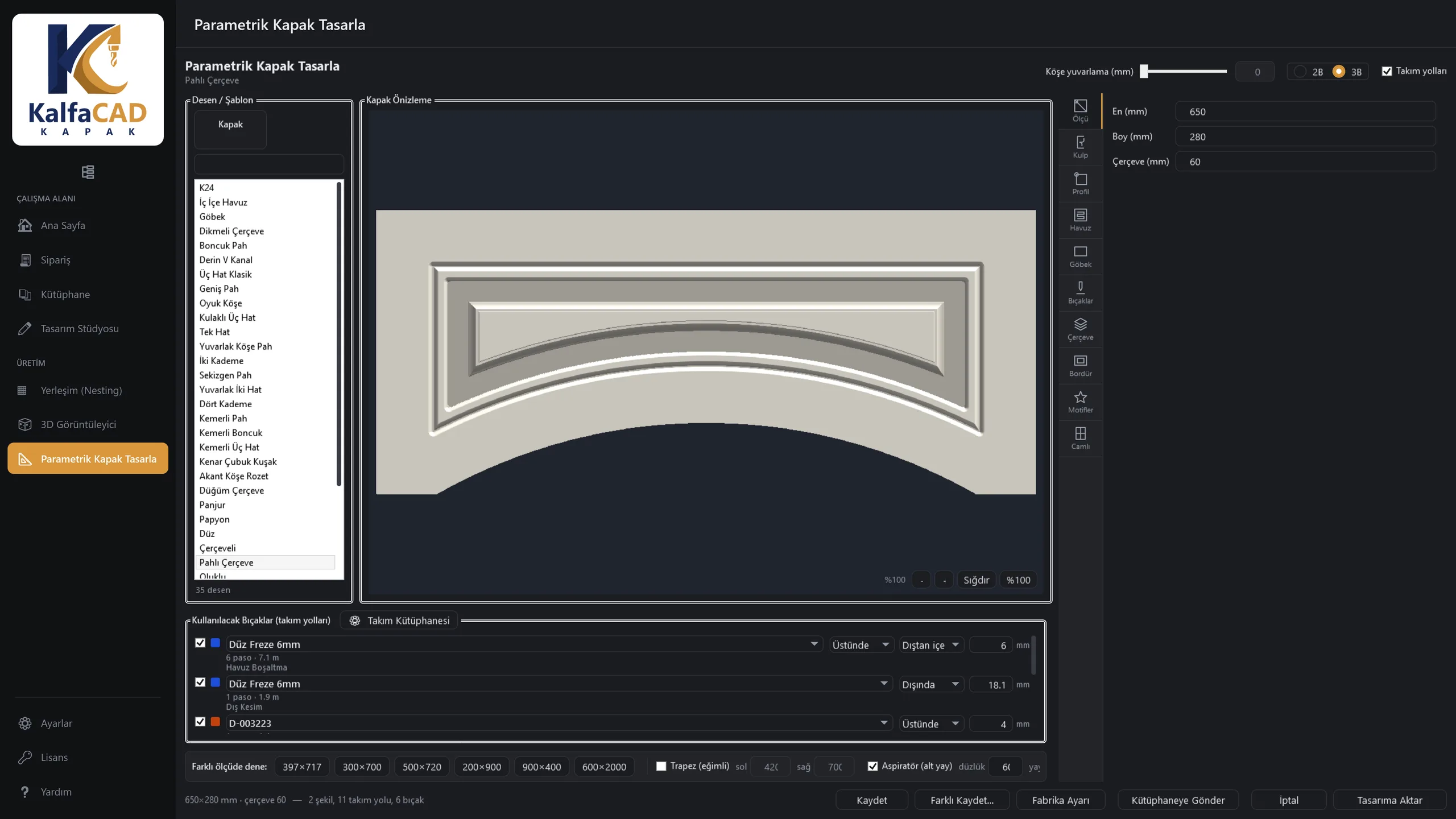Uncheck the D-003223 tool row checkbox
Viewport: 1456px width, 819px height.
pos(200,721)
